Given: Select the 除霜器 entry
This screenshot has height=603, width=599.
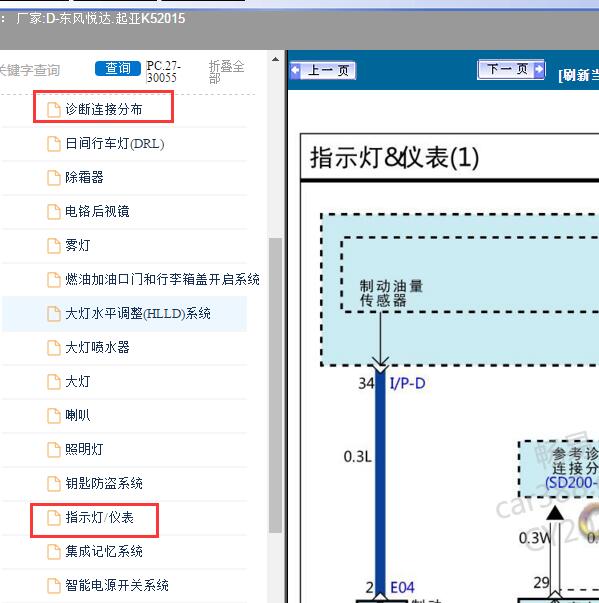Looking at the screenshot, I should (84, 178).
